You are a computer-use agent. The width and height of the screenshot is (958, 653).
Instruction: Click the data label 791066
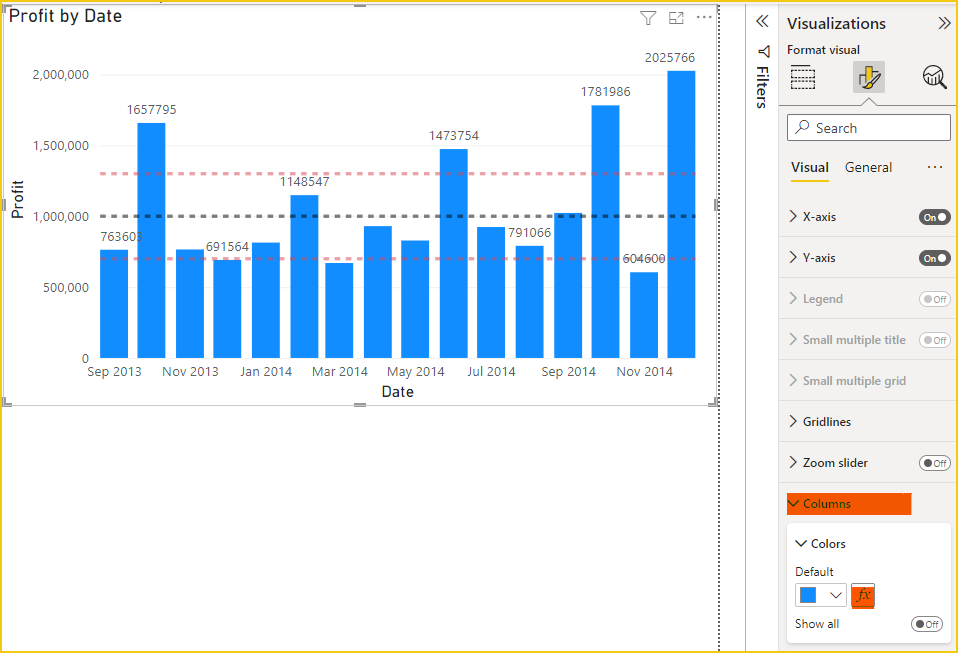pos(529,233)
